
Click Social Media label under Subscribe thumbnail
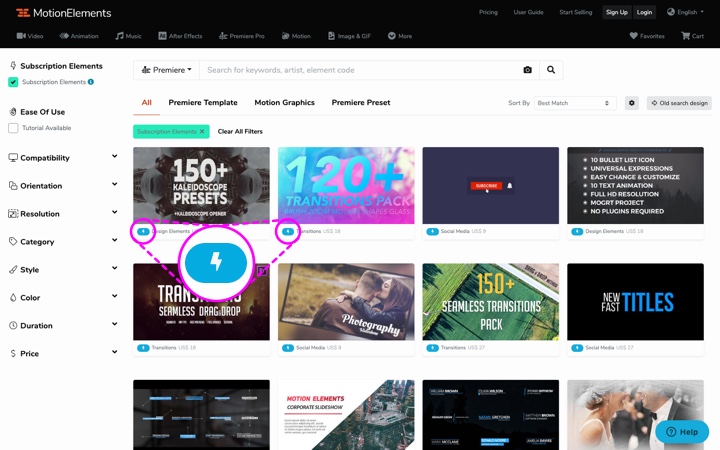[455, 231]
